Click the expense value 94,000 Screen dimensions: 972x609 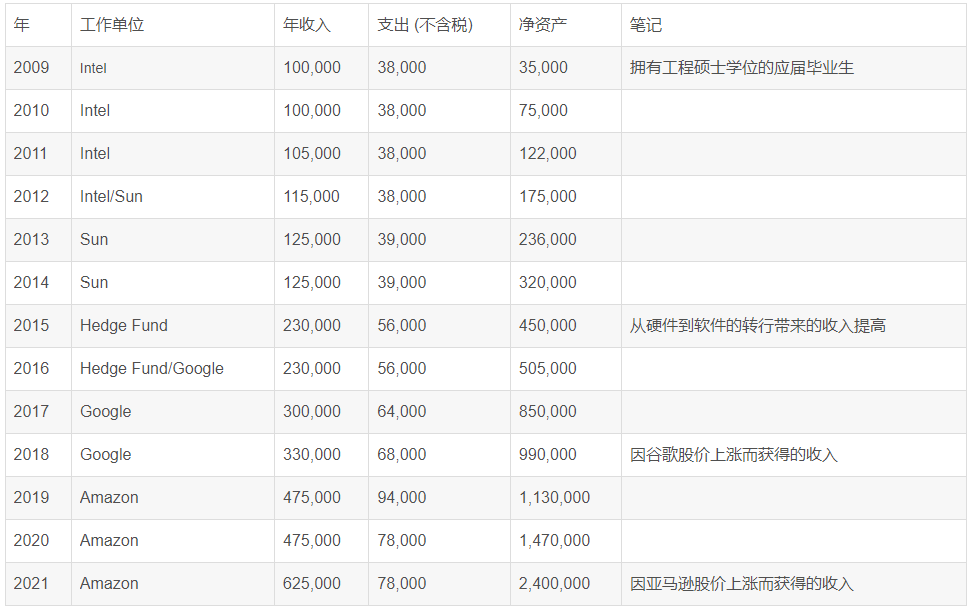point(402,497)
